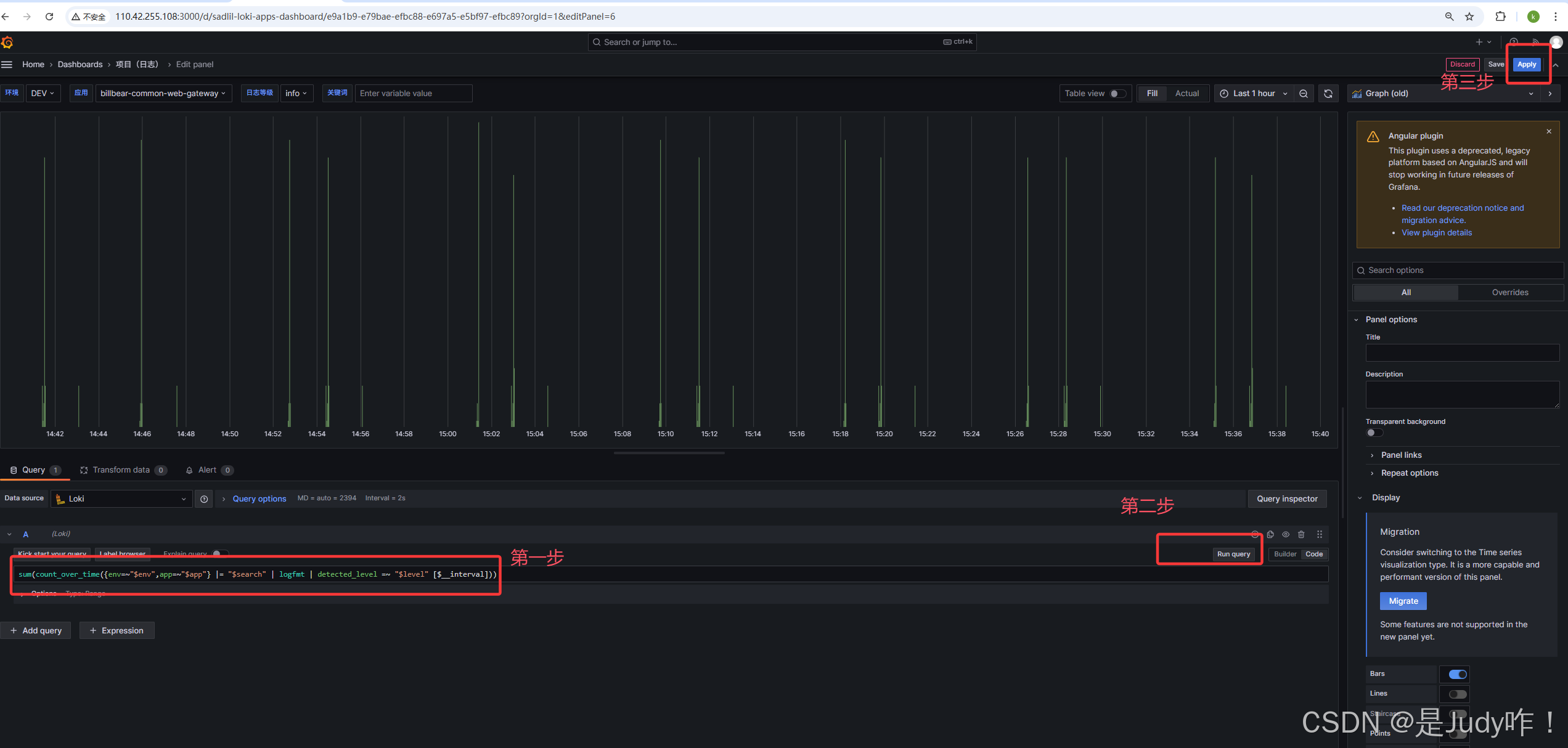
Task: Expand the Panel links section
Action: point(1401,455)
